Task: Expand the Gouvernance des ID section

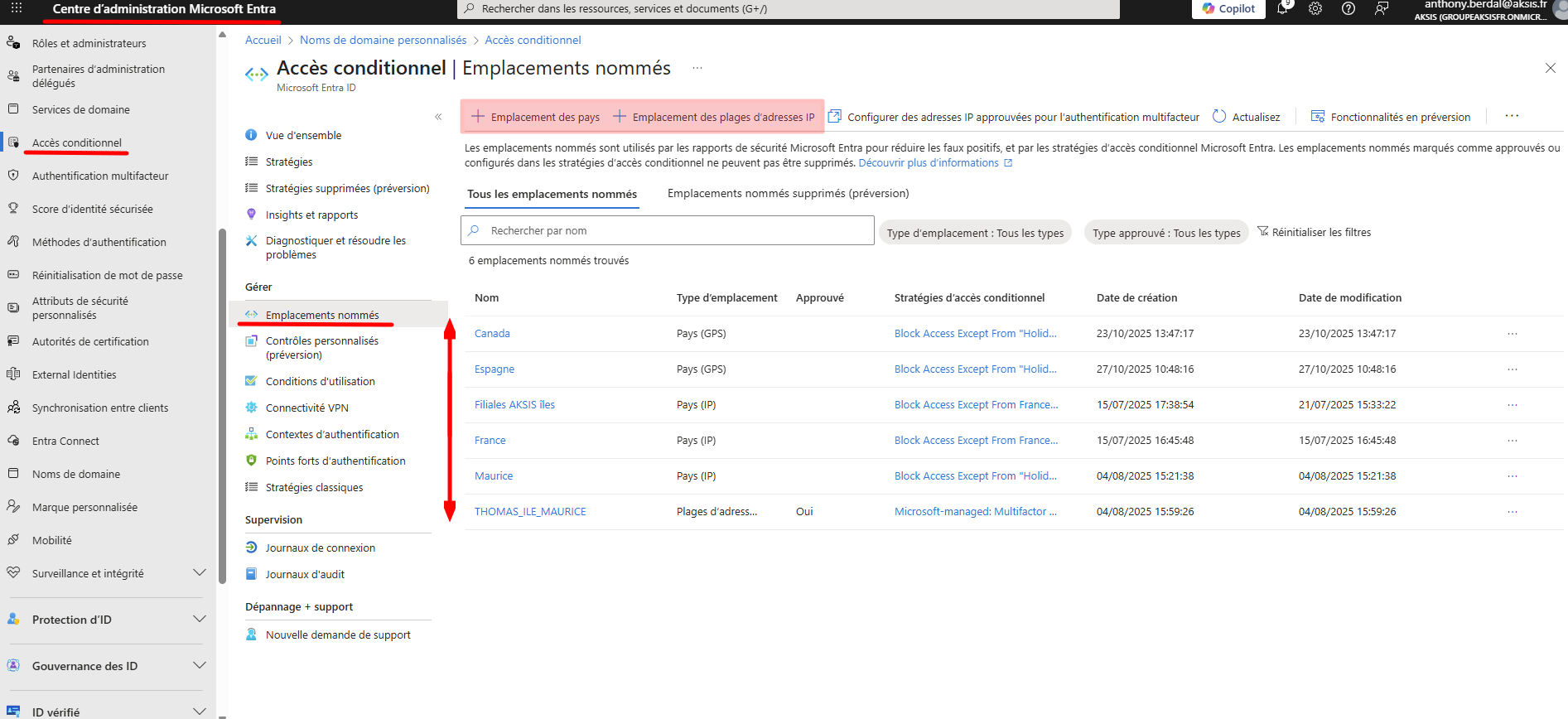Action: point(199,665)
